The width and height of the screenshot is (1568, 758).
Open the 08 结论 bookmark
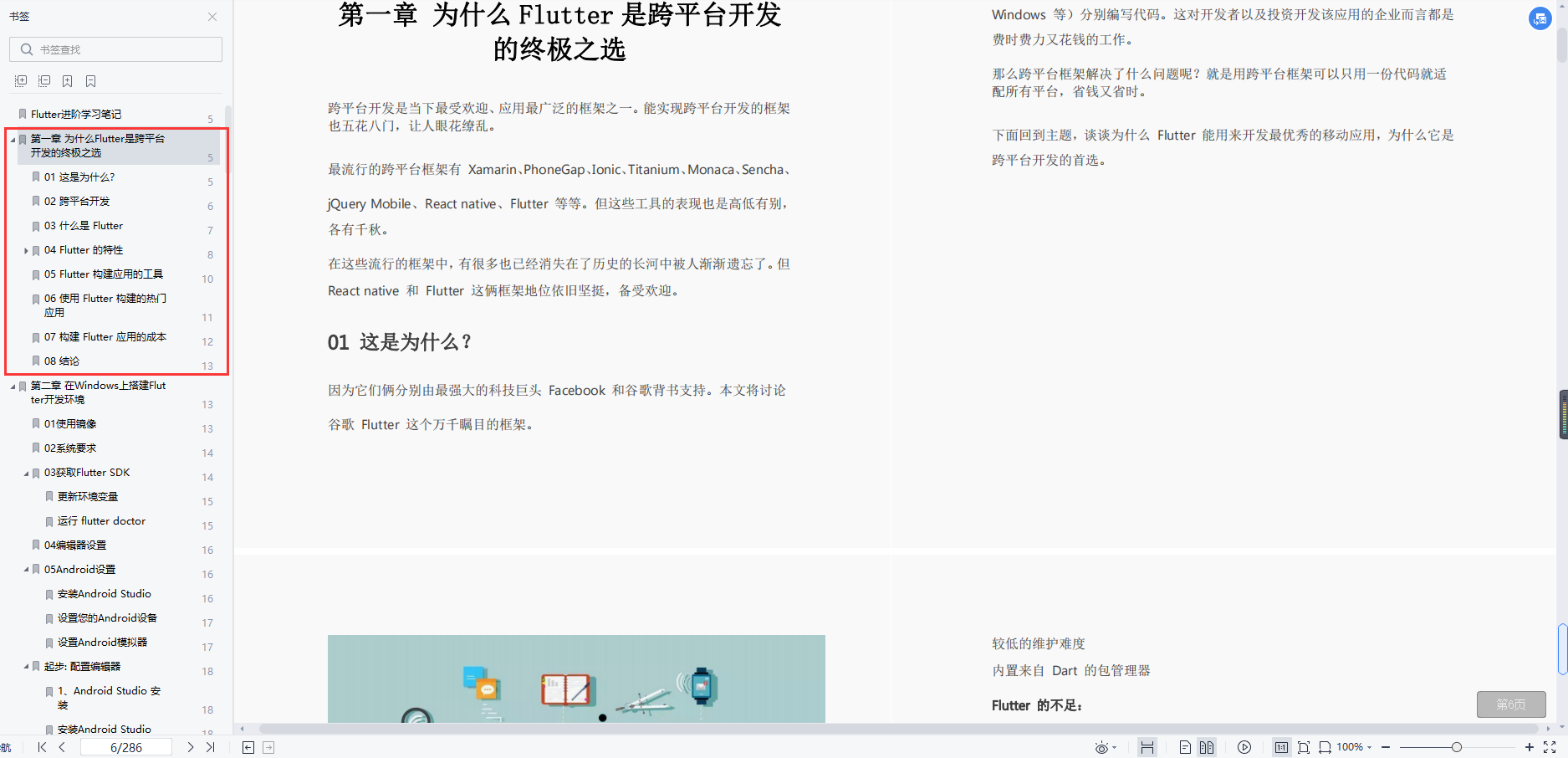click(62, 361)
